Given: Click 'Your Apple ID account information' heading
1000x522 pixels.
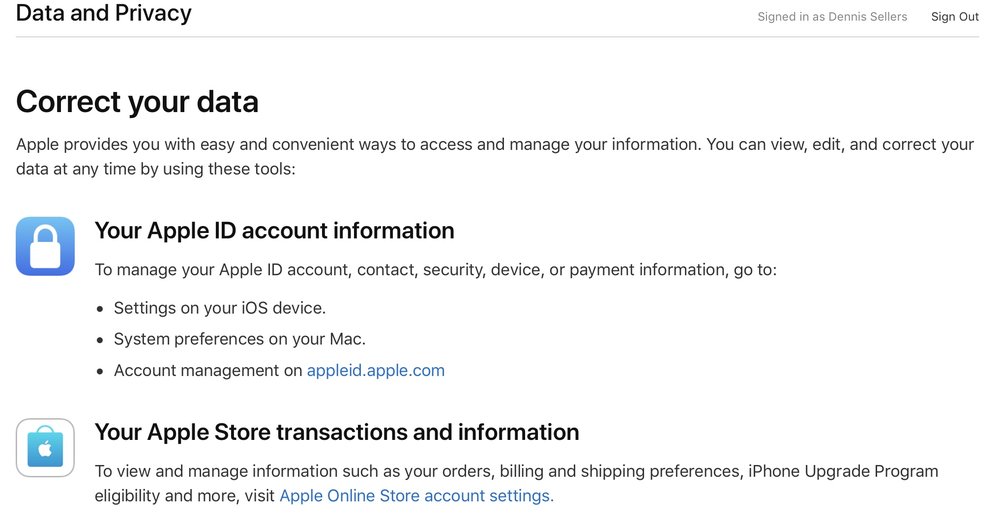Looking at the screenshot, I should (x=274, y=231).
